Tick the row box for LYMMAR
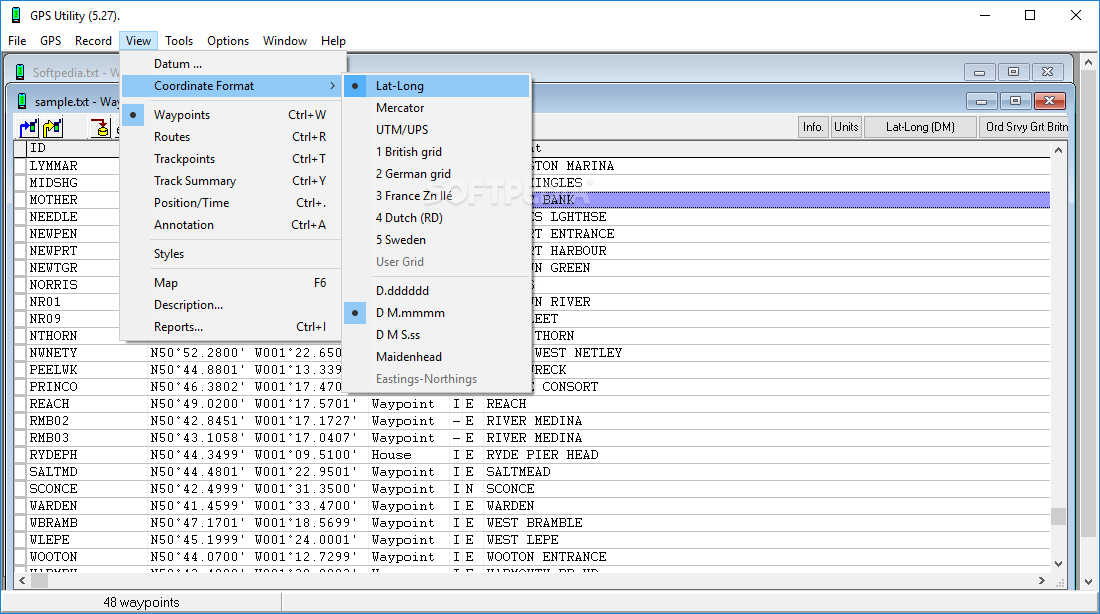Viewport: 1100px width, 614px height. [x=20, y=166]
